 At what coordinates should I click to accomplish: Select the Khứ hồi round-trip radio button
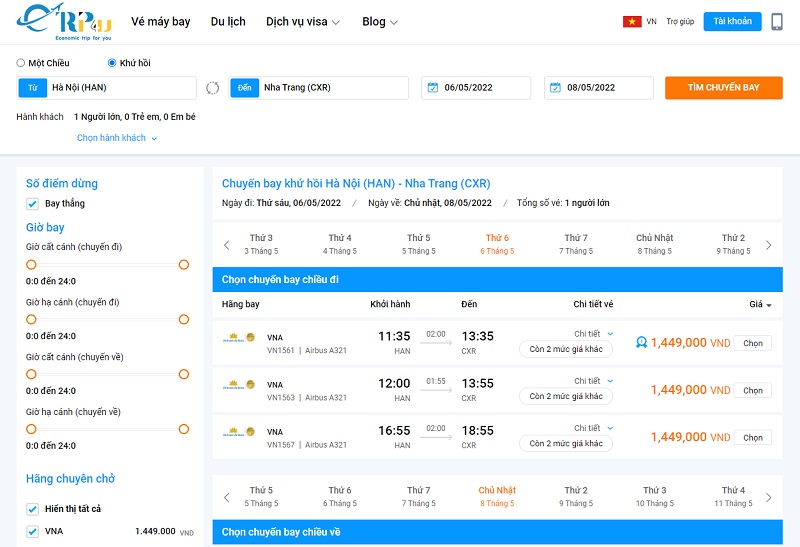[112, 63]
